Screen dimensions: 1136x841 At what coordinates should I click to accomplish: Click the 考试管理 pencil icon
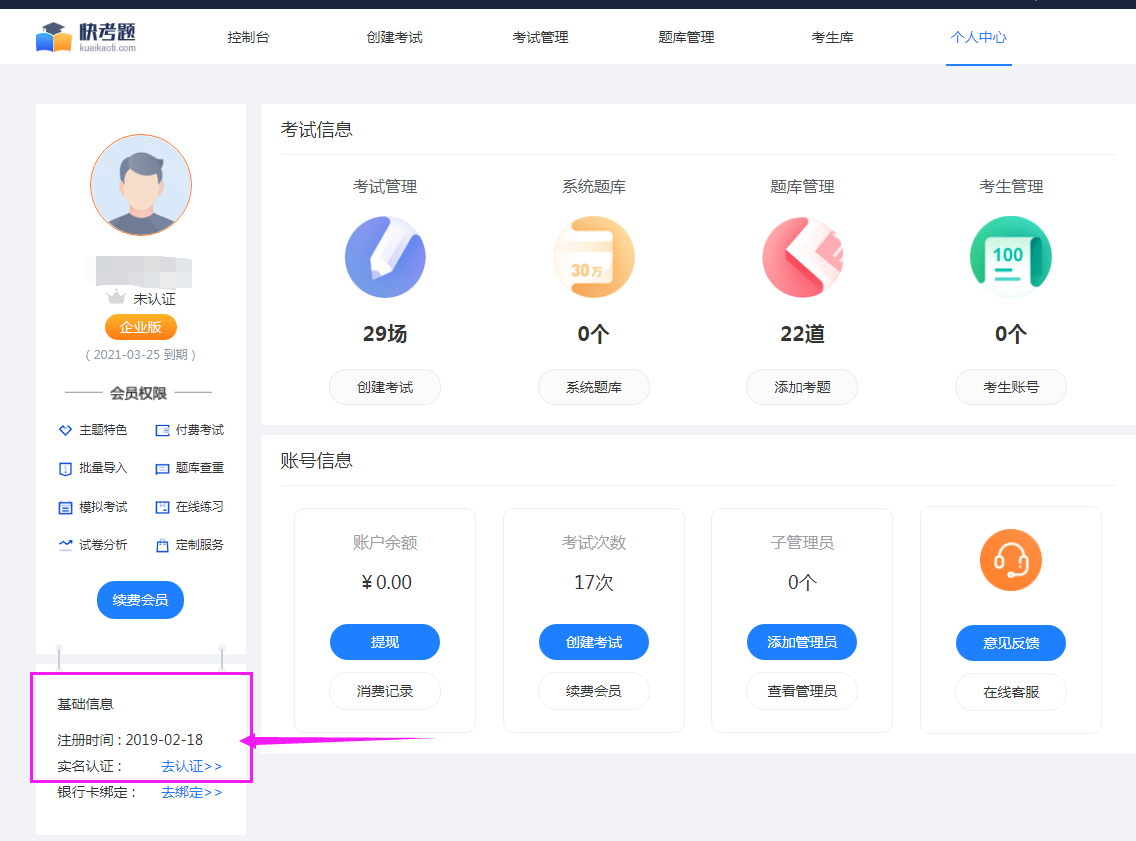(x=385, y=257)
